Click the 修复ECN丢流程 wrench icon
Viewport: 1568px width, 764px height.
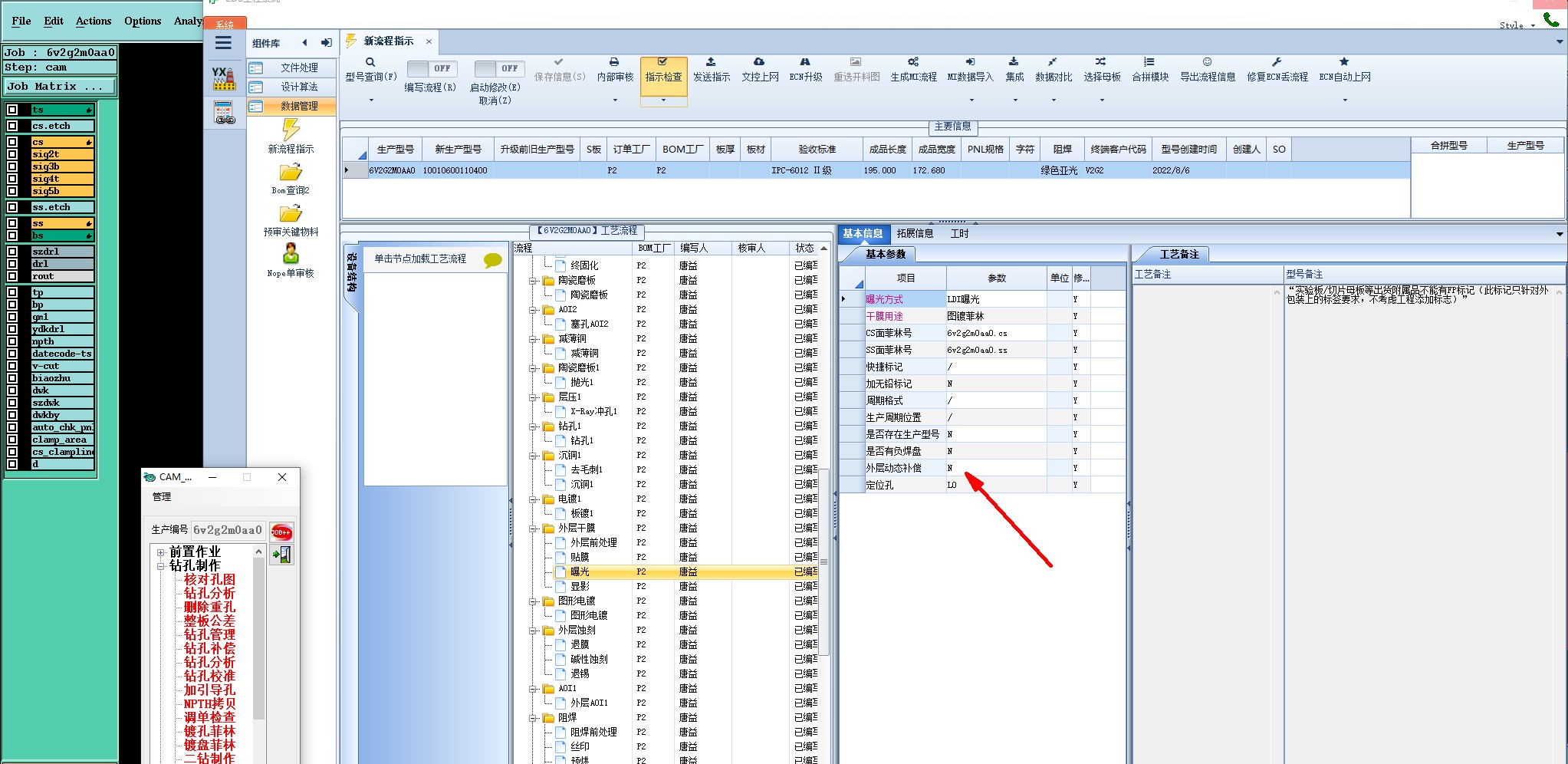[x=1277, y=62]
